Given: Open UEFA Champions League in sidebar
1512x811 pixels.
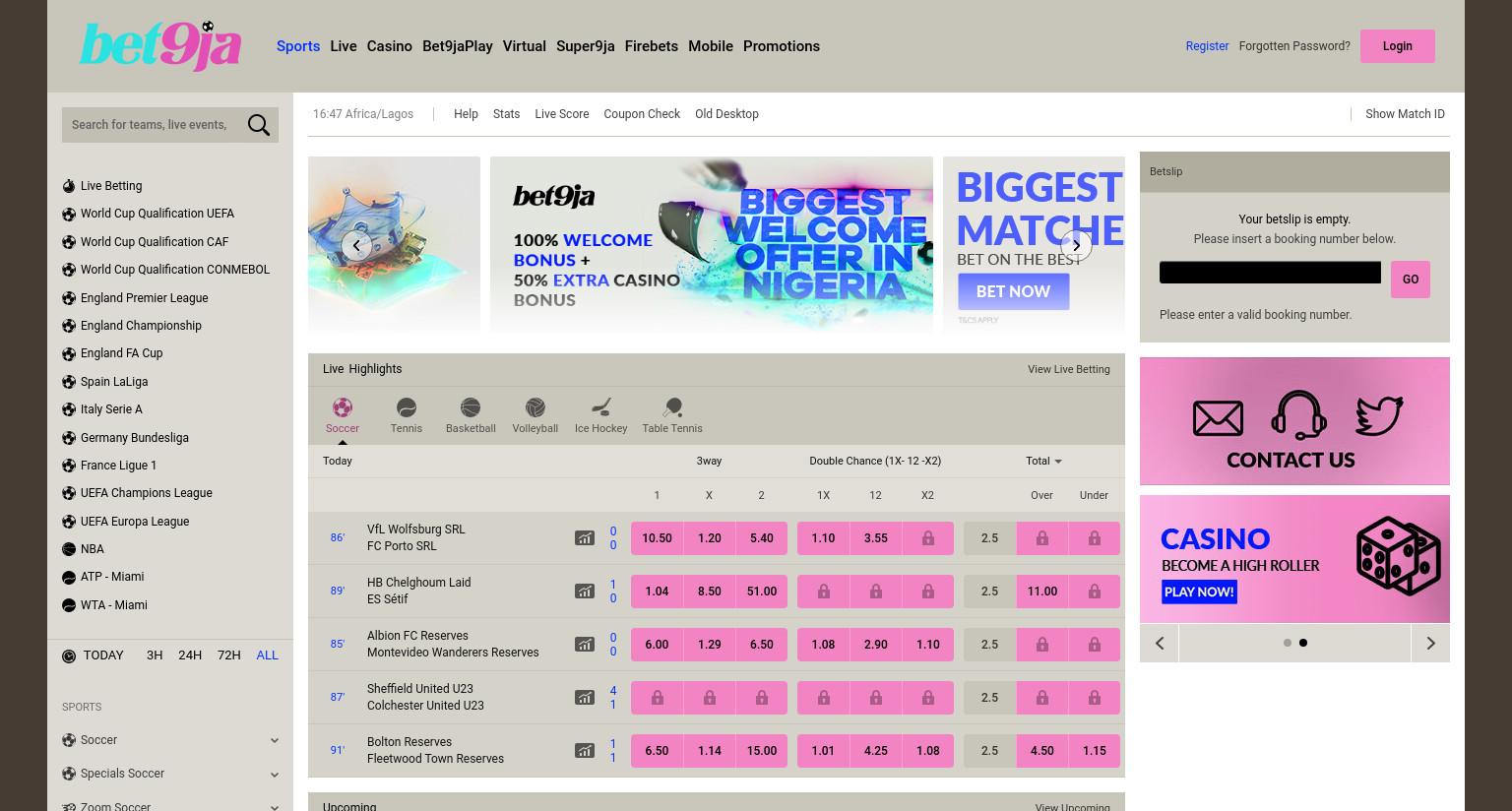Looking at the screenshot, I should (147, 493).
